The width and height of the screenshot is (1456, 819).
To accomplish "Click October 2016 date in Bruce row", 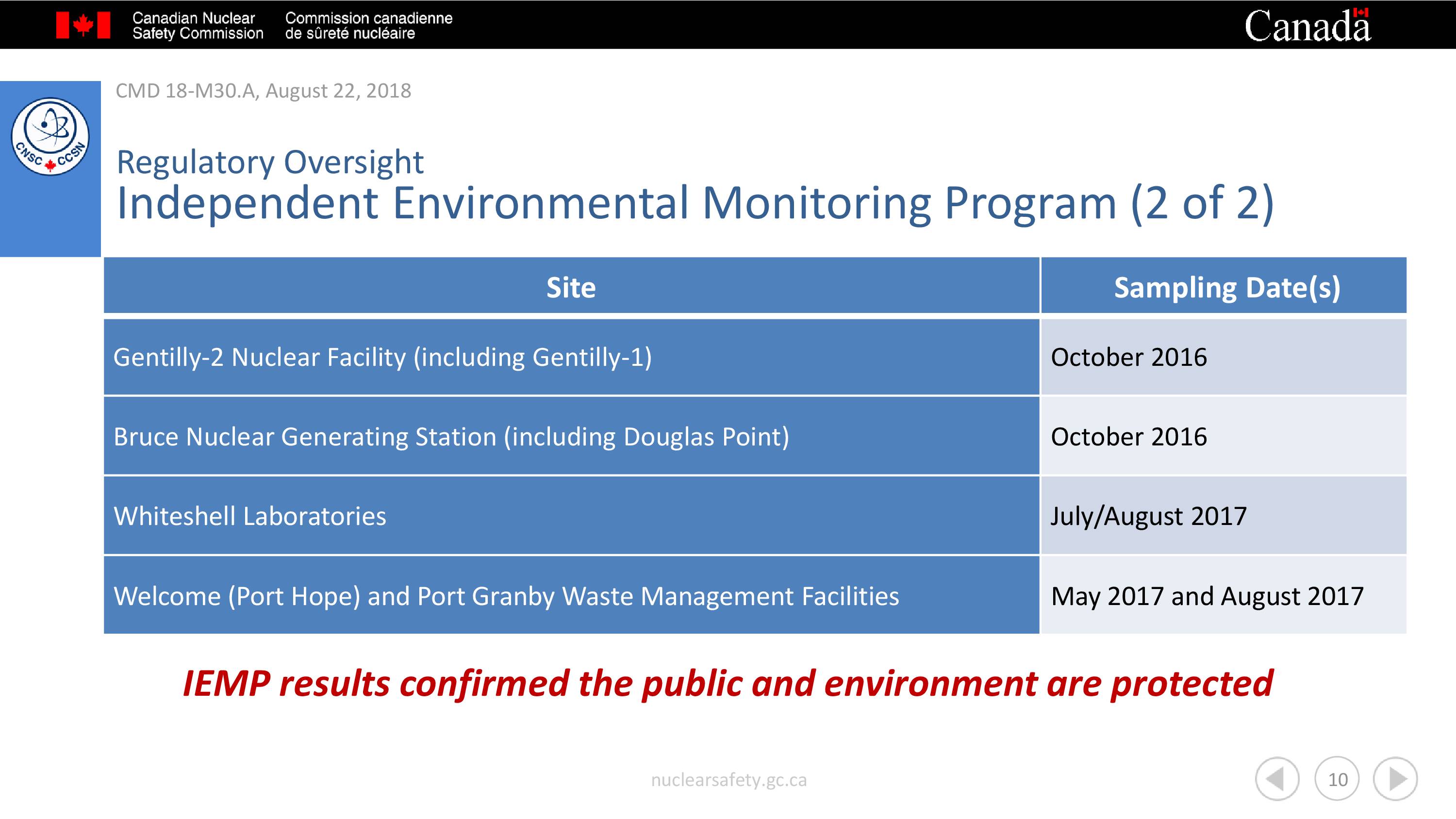I will [x=1224, y=436].
